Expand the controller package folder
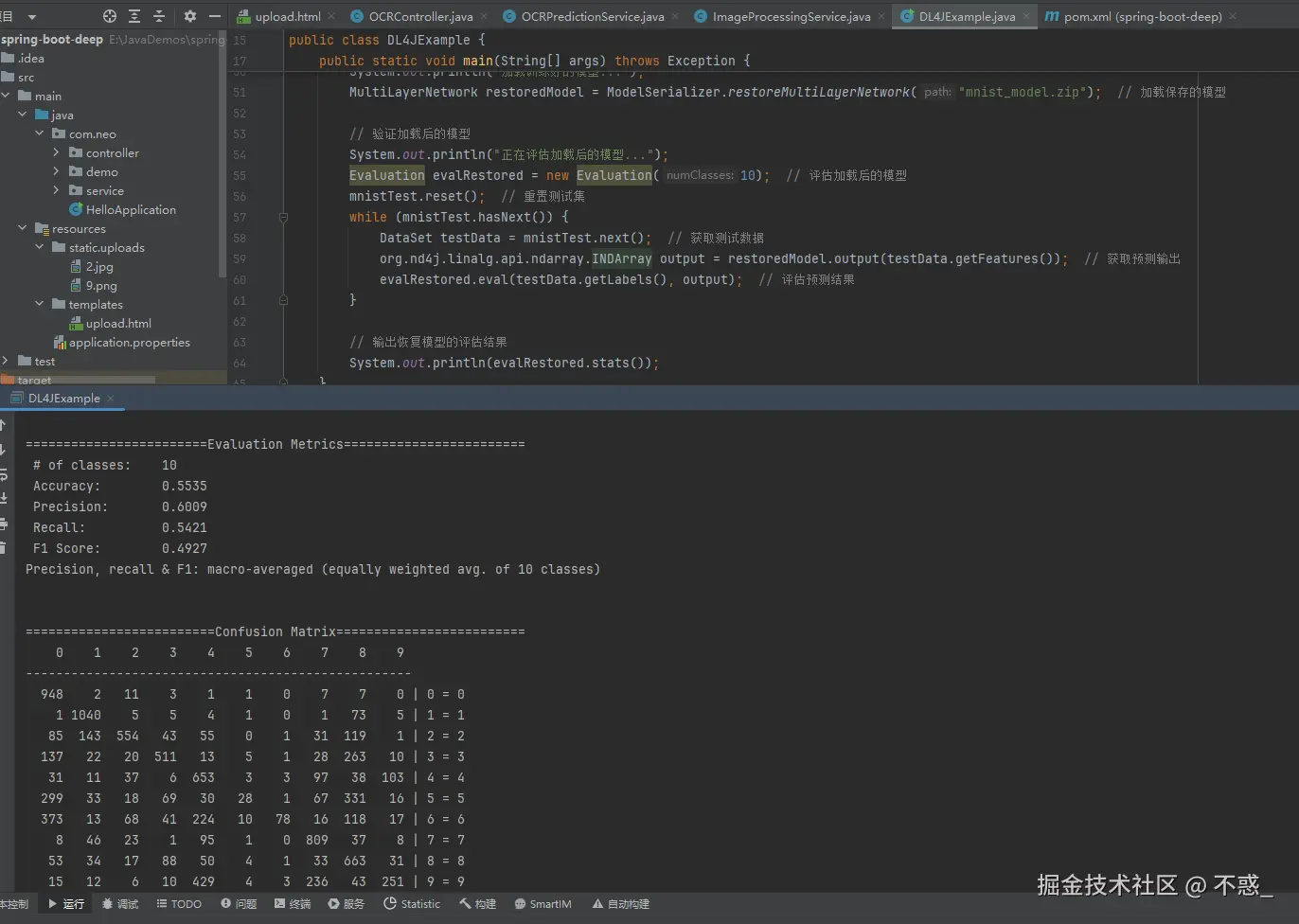Viewport: 1299px width, 924px height. (x=56, y=152)
